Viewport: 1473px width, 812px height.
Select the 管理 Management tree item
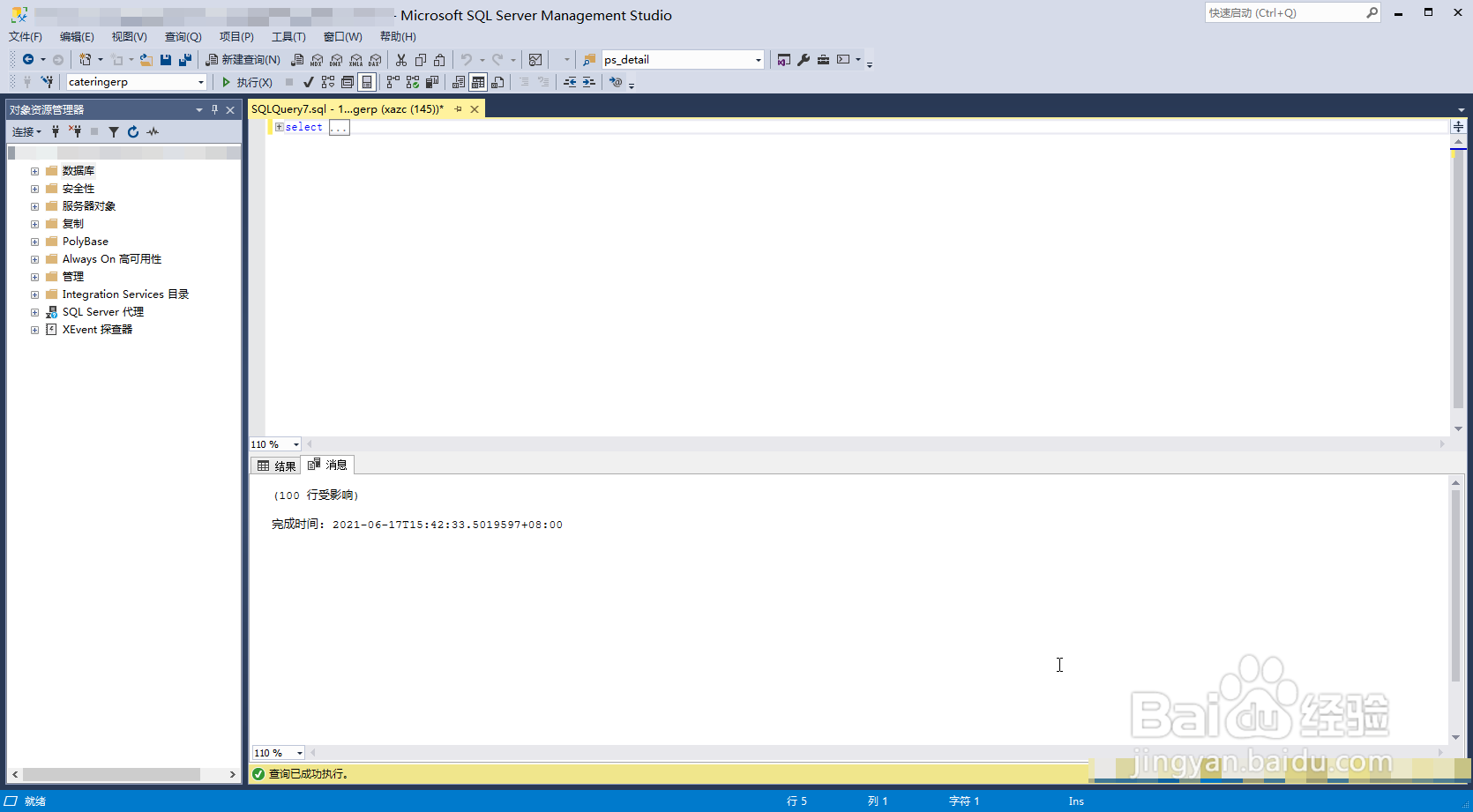(x=73, y=277)
